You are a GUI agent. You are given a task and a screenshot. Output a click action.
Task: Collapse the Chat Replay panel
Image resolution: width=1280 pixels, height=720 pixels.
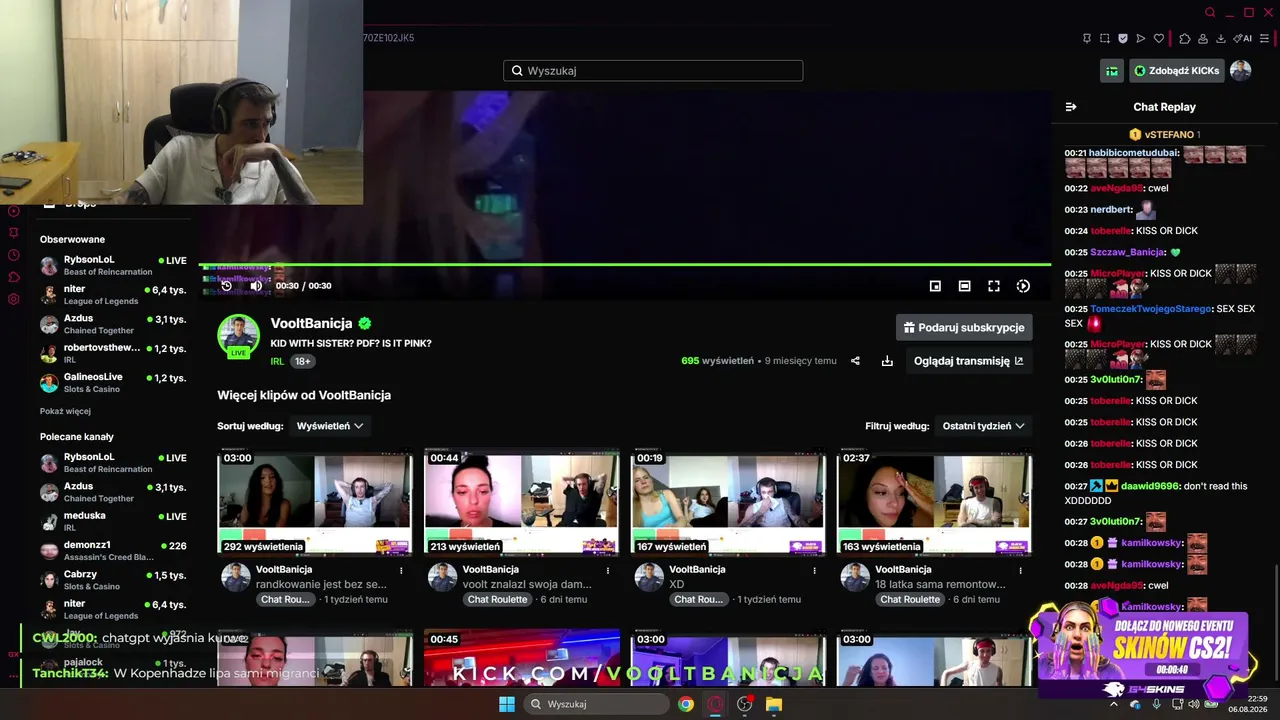(1071, 107)
